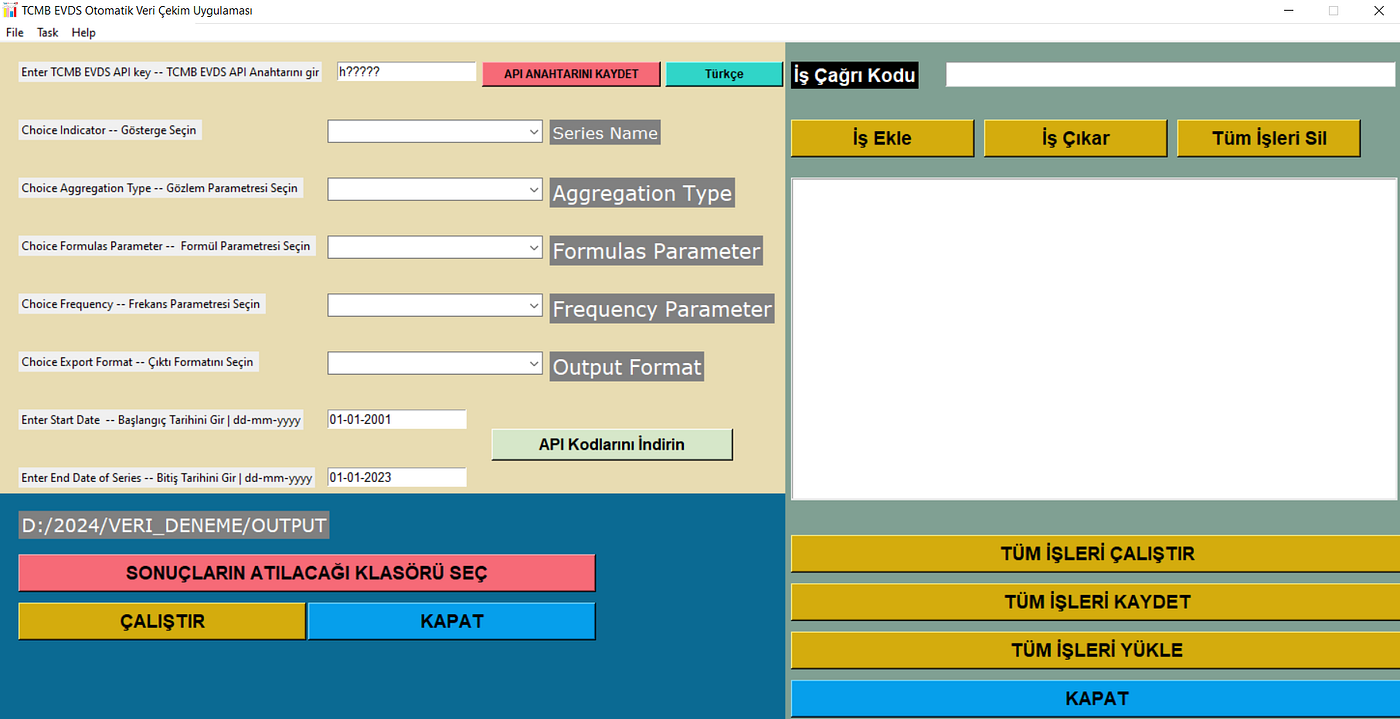Expand the Formulas Parameter combo box
This screenshot has height=719, width=1400.
pos(435,247)
